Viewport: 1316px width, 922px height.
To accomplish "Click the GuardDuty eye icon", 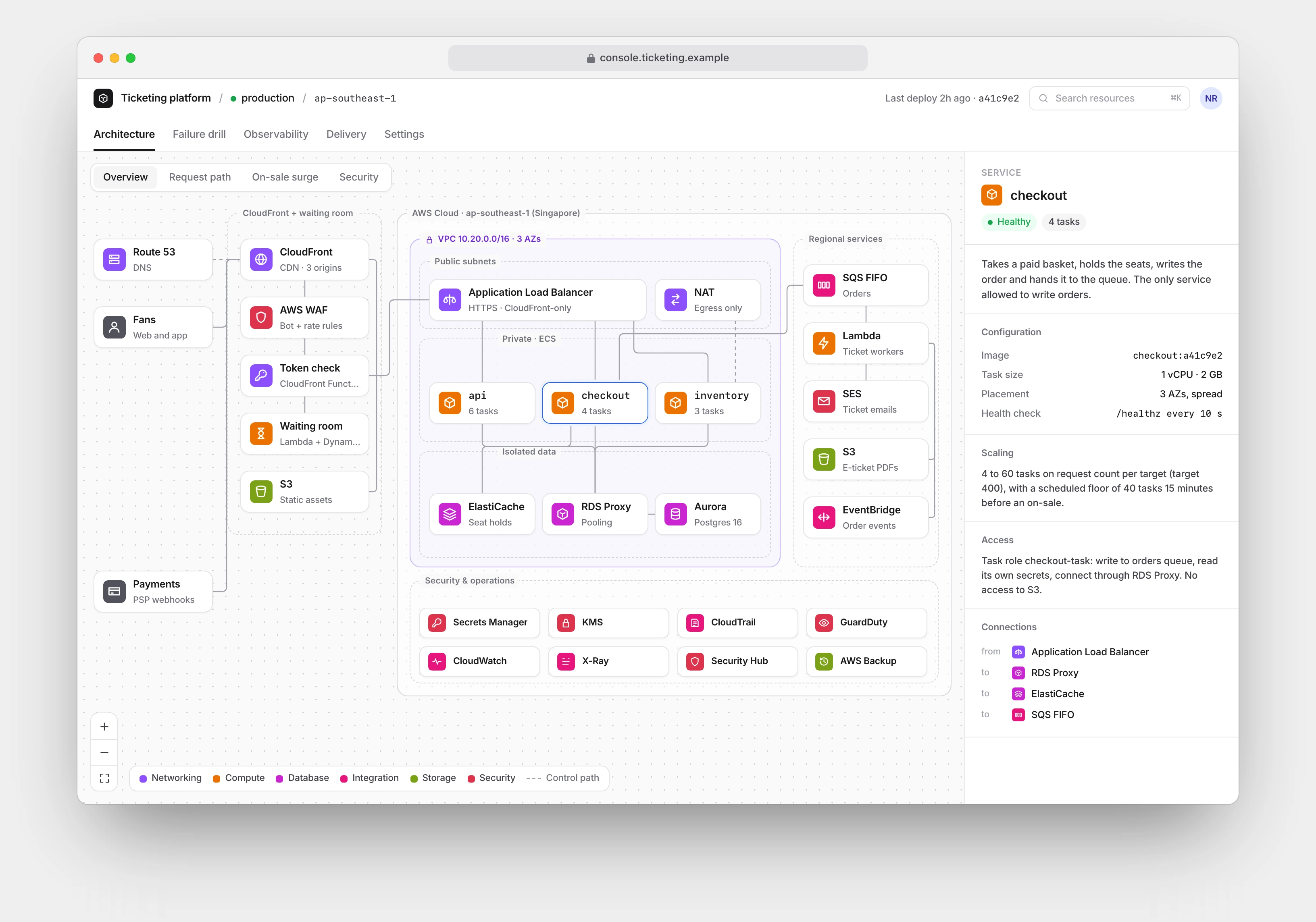I will [824, 622].
